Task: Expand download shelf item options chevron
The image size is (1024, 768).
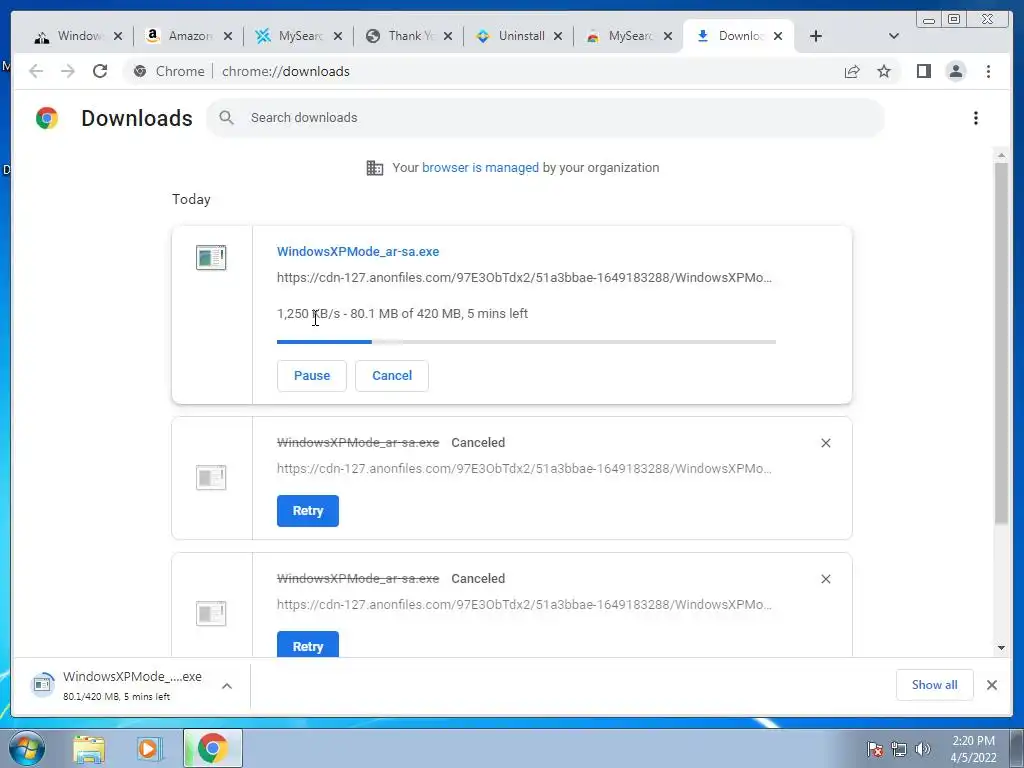Action: pos(227,686)
